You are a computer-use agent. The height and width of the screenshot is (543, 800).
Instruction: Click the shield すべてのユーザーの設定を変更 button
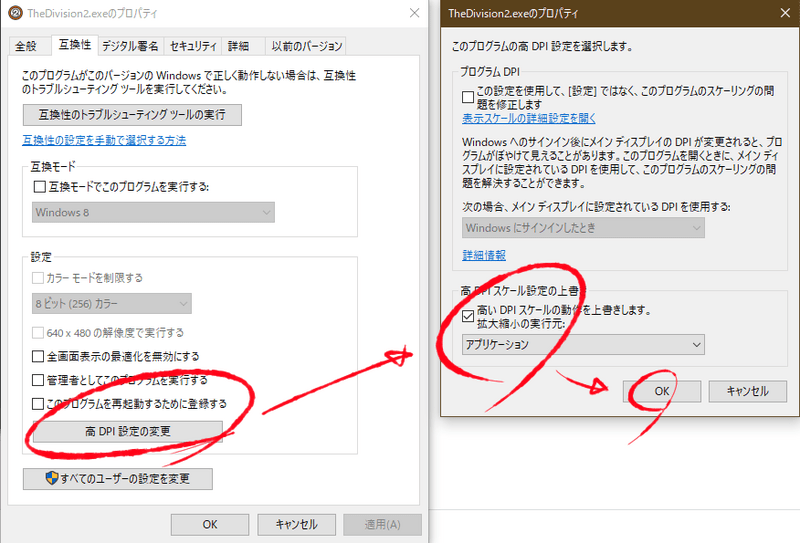117,479
